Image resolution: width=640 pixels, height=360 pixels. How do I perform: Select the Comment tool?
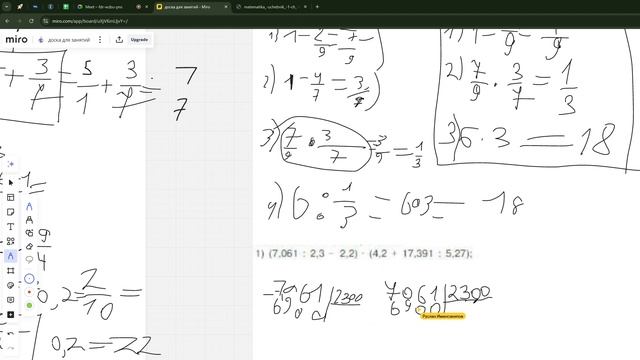click(x=11, y=300)
